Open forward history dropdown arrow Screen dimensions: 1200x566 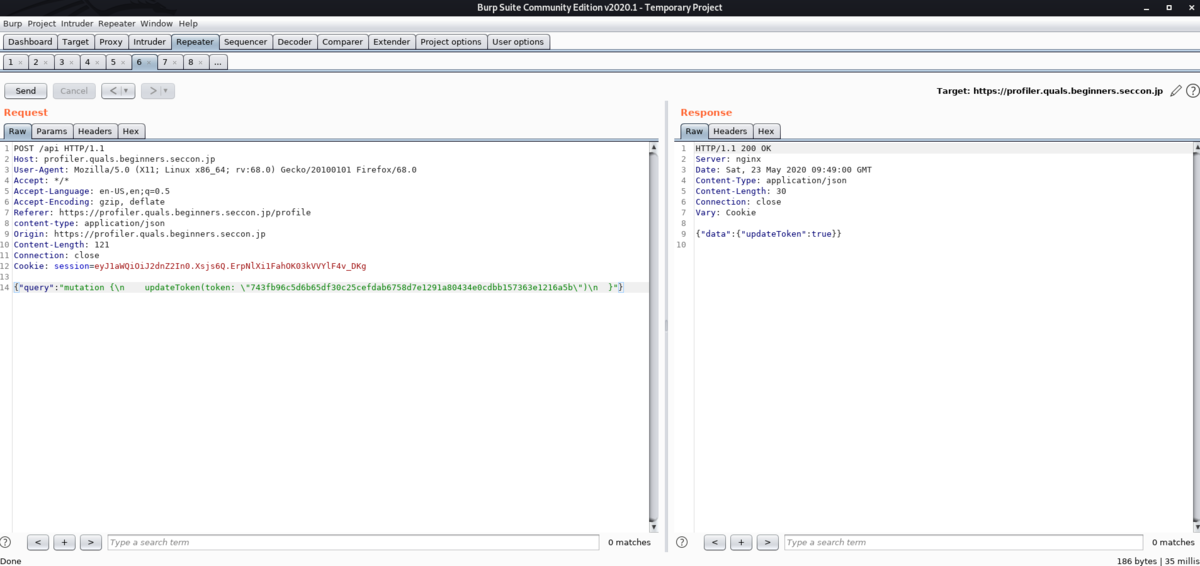[x=167, y=91]
